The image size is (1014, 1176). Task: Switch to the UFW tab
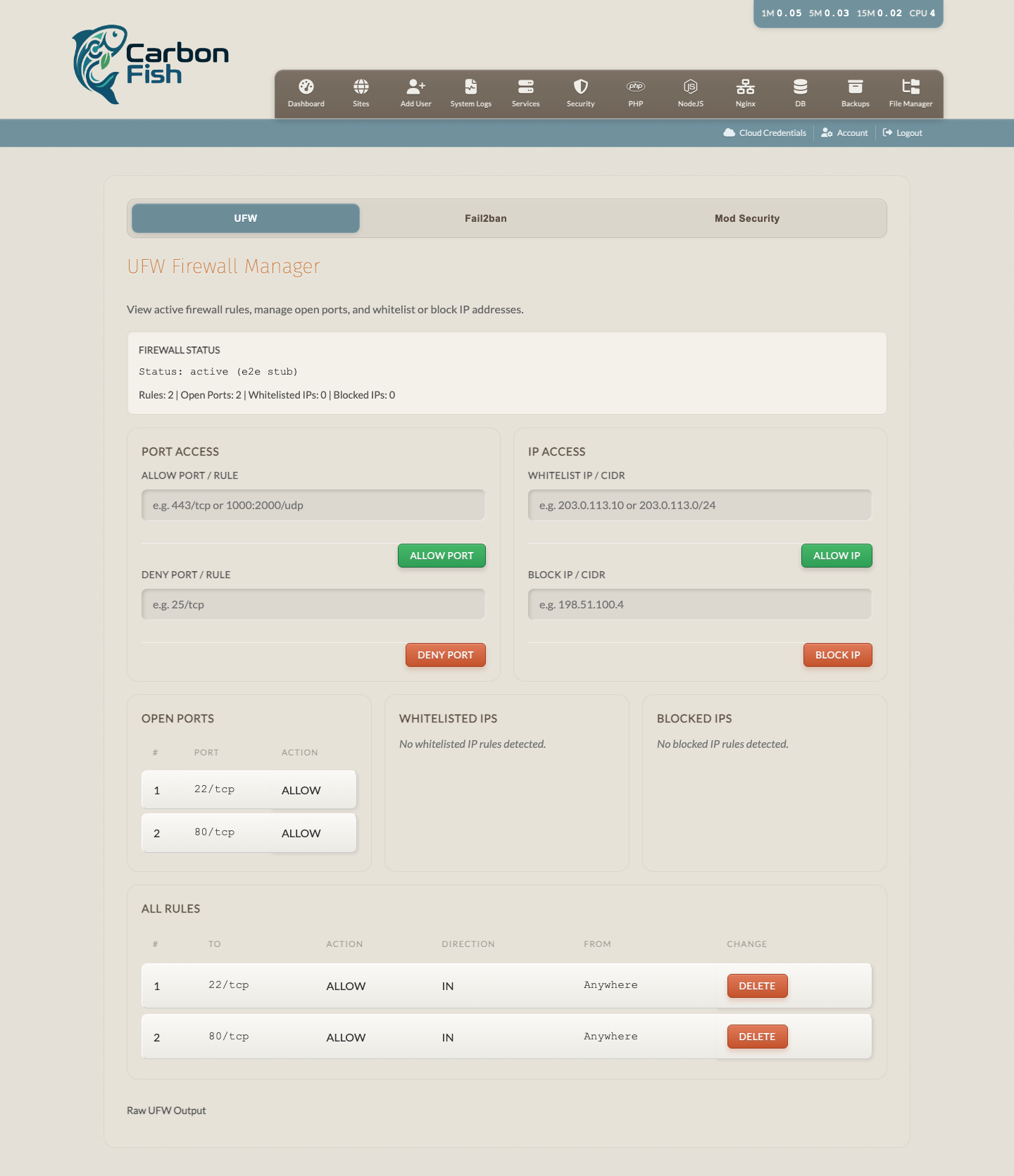coord(246,218)
